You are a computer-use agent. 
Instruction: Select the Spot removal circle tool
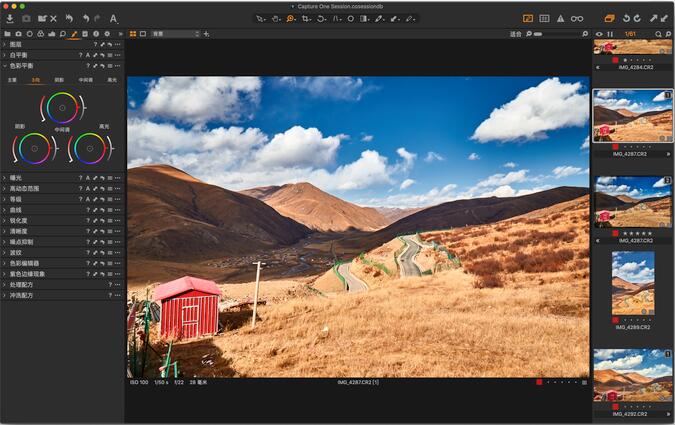click(x=351, y=19)
